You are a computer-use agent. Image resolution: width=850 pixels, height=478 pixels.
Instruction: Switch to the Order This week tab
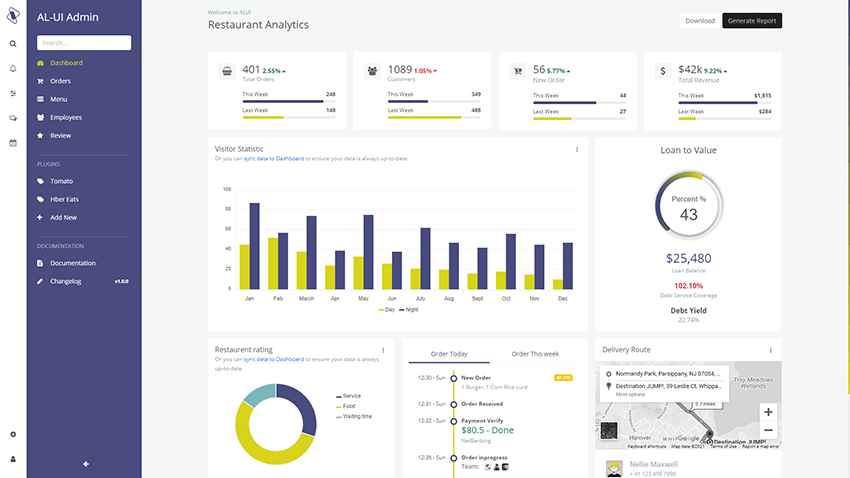click(x=535, y=354)
